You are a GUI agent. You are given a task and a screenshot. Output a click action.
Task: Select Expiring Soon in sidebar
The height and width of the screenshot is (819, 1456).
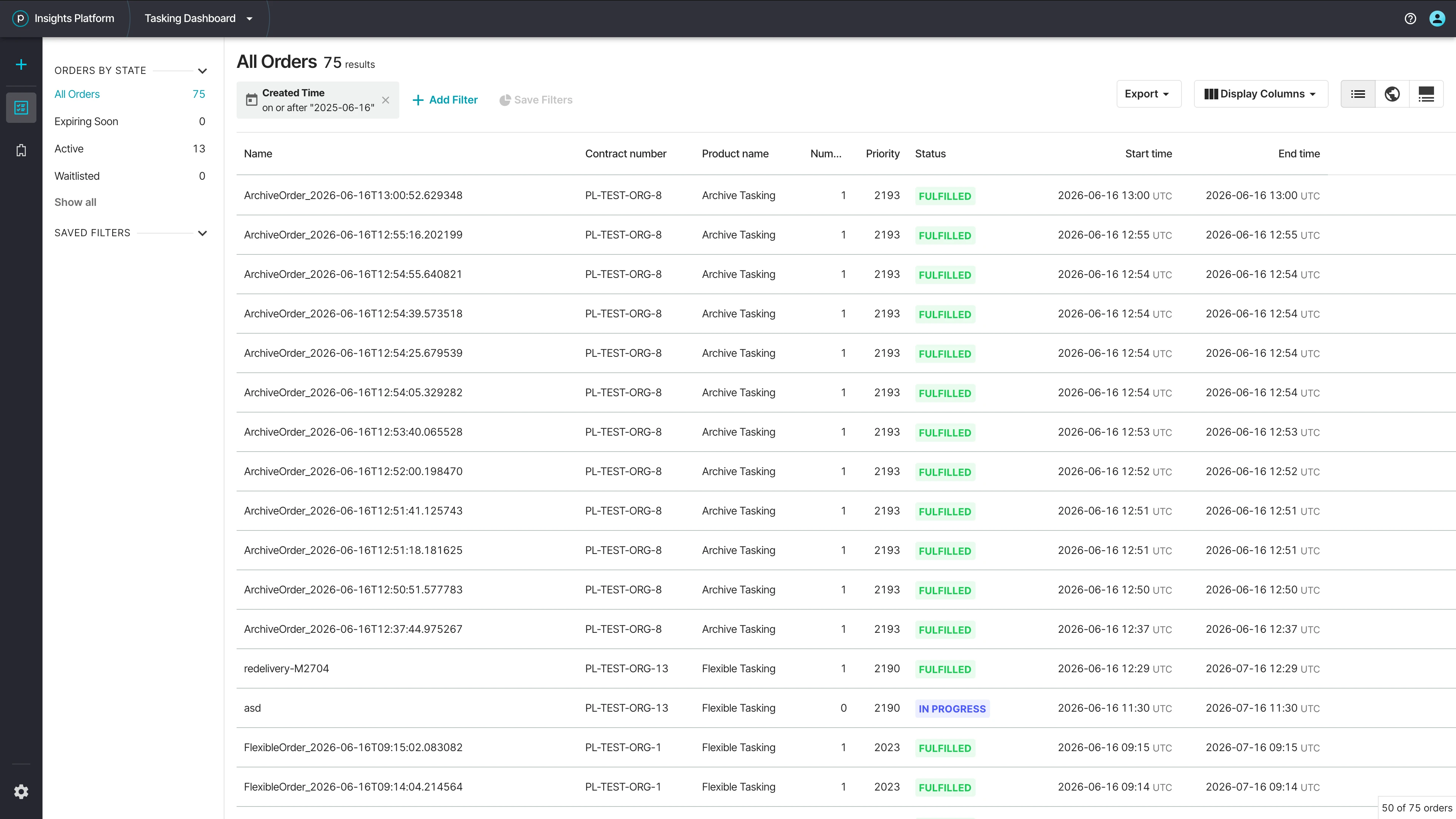point(129,121)
